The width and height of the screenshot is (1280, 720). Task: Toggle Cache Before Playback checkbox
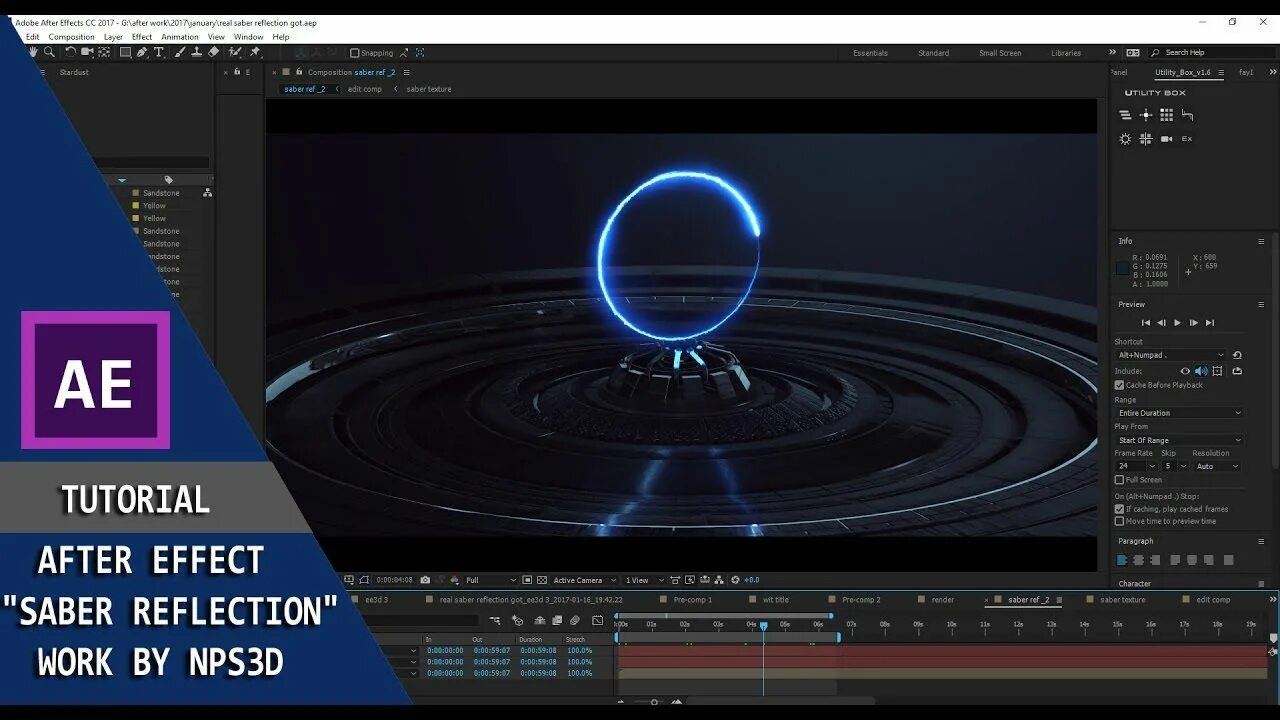tap(1119, 385)
